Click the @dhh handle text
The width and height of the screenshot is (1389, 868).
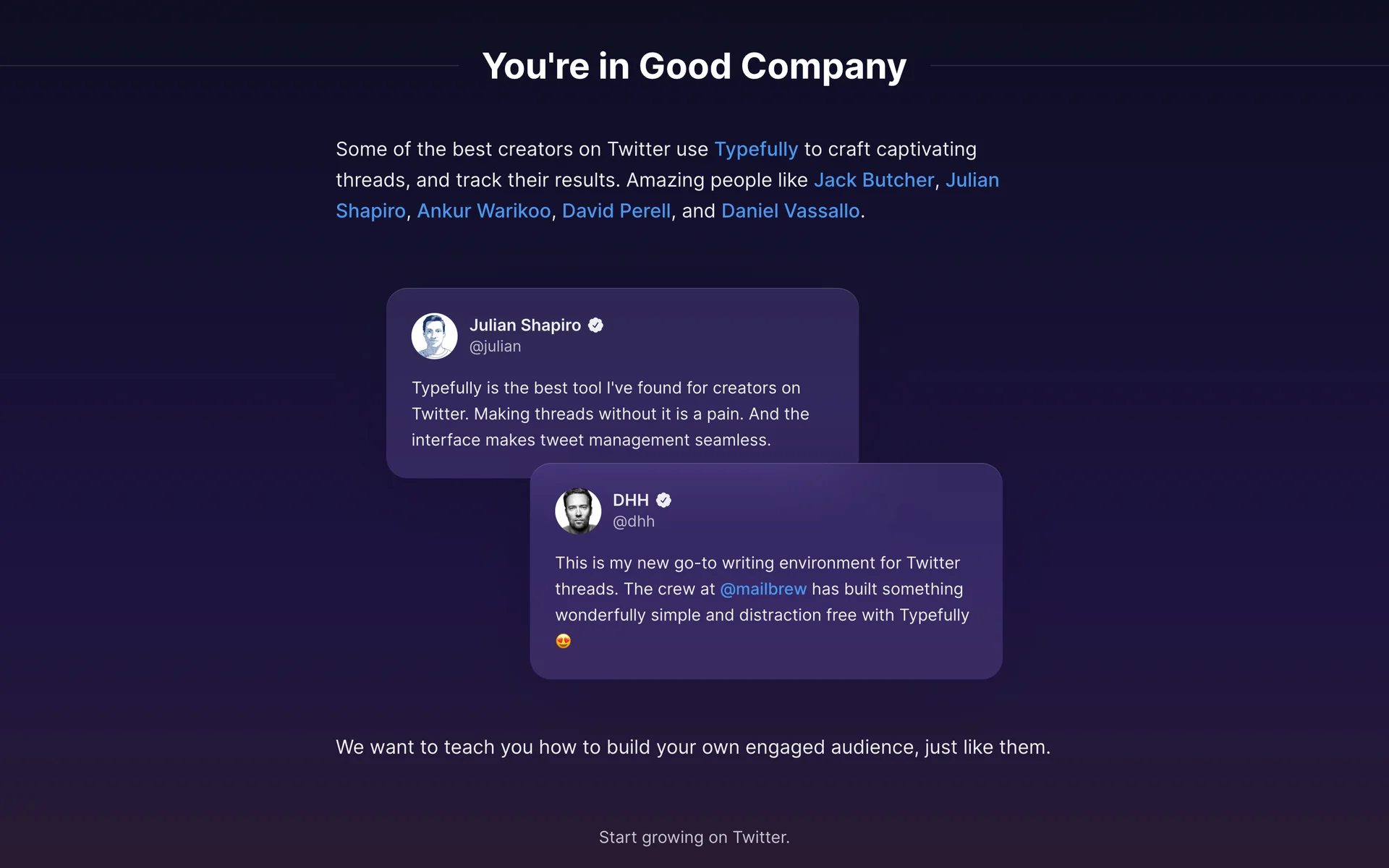[x=633, y=522]
